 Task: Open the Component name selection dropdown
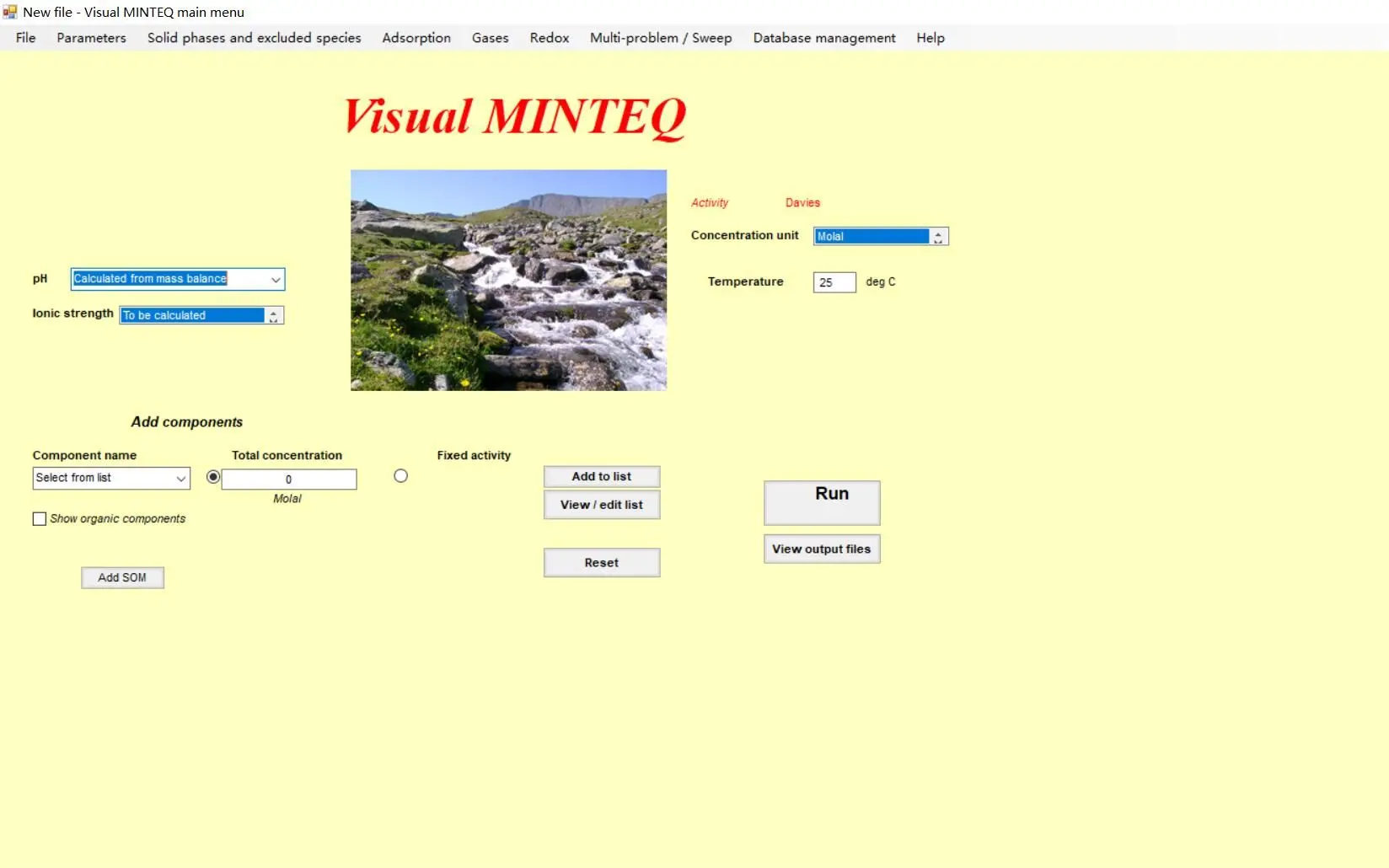pyautogui.click(x=182, y=478)
